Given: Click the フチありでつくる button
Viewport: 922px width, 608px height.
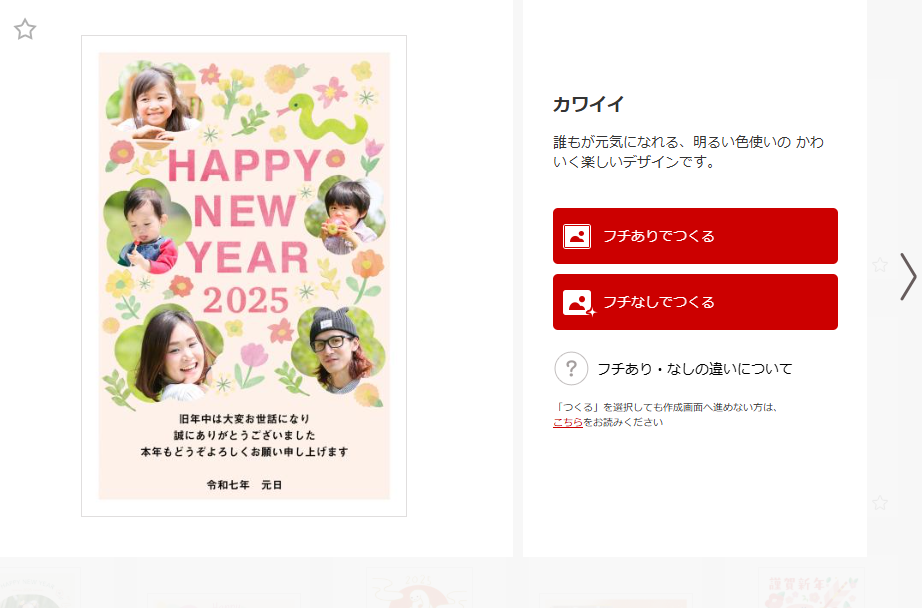Looking at the screenshot, I should click(695, 236).
